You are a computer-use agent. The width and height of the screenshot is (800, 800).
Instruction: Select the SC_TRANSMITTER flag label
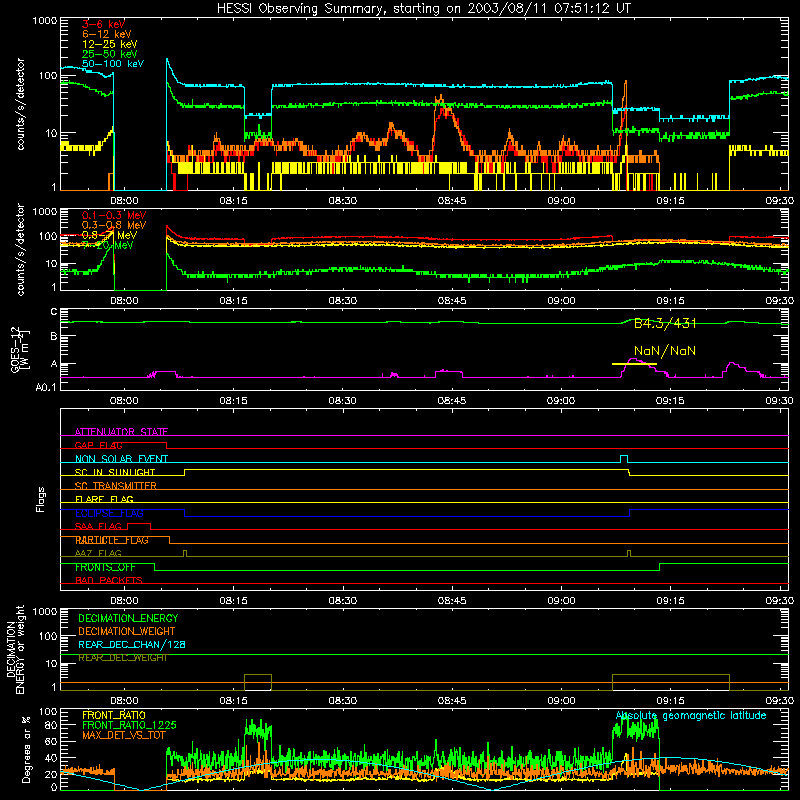[x=116, y=486]
